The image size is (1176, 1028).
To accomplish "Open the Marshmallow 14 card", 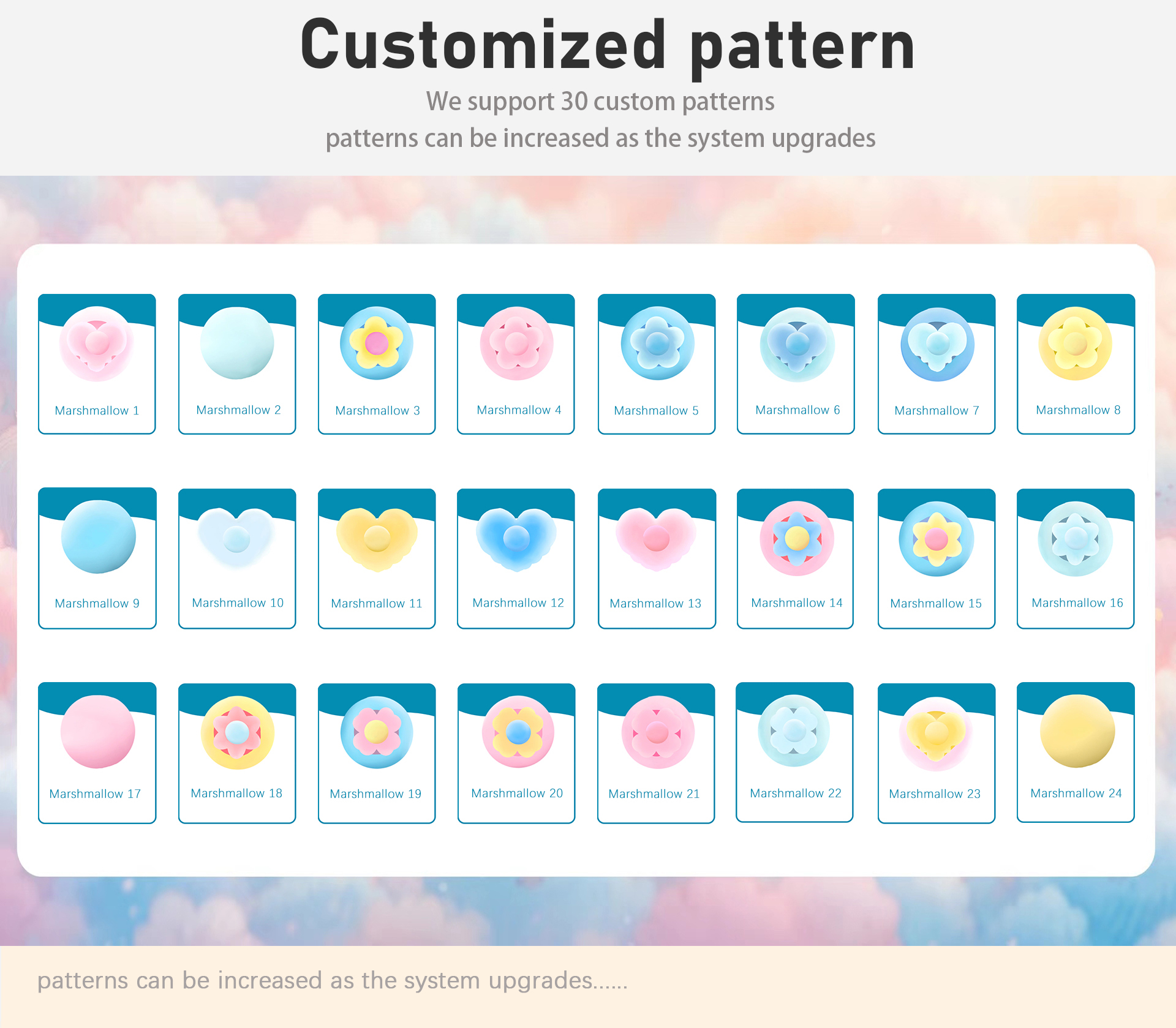I will coord(796,558).
